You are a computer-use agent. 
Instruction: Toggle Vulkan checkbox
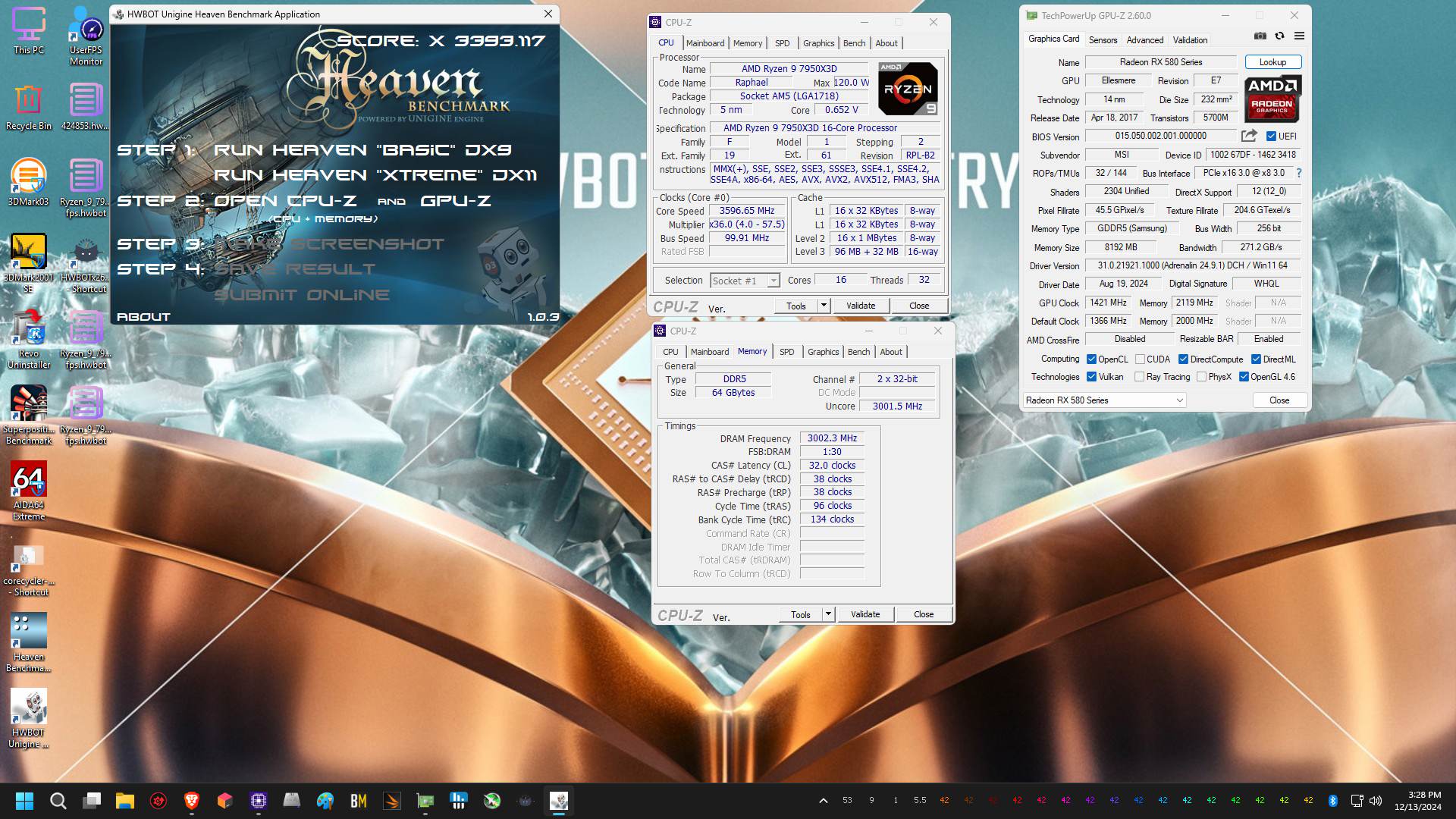point(1091,377)
